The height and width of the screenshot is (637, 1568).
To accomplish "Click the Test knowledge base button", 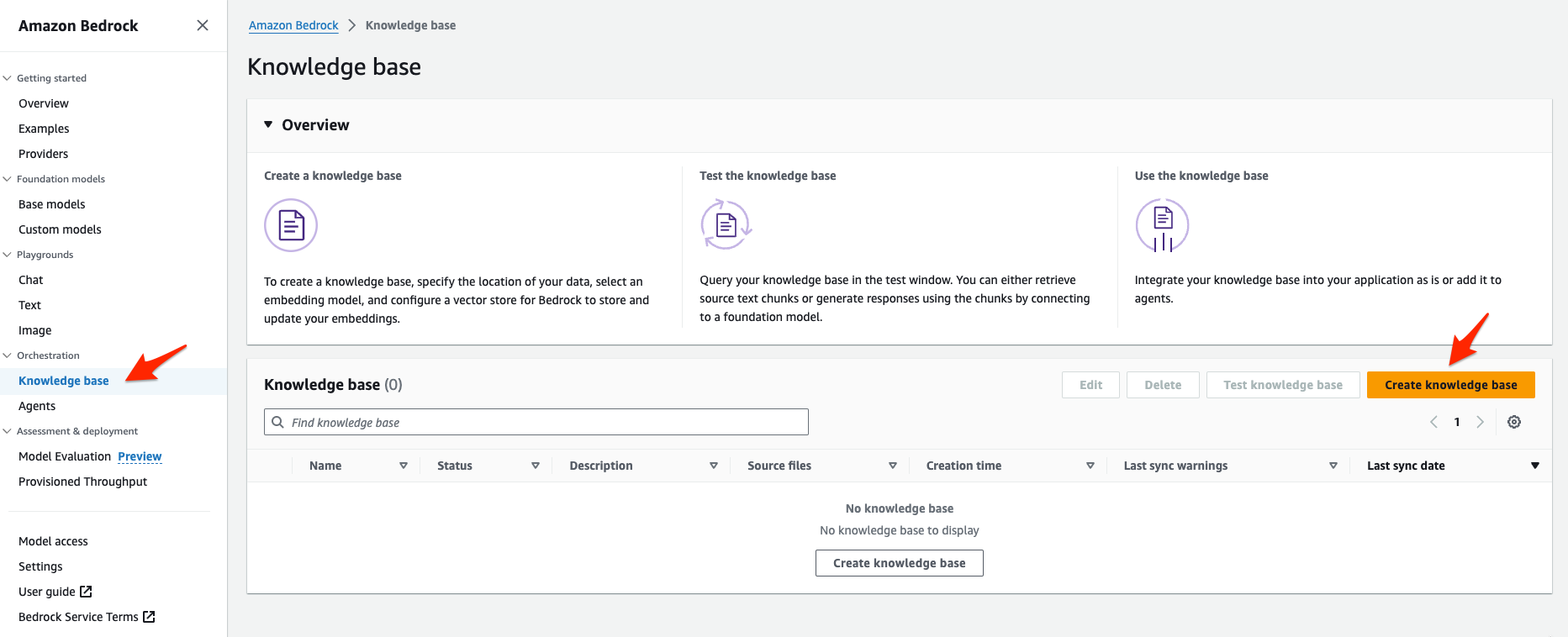I will coord(1283,385).
